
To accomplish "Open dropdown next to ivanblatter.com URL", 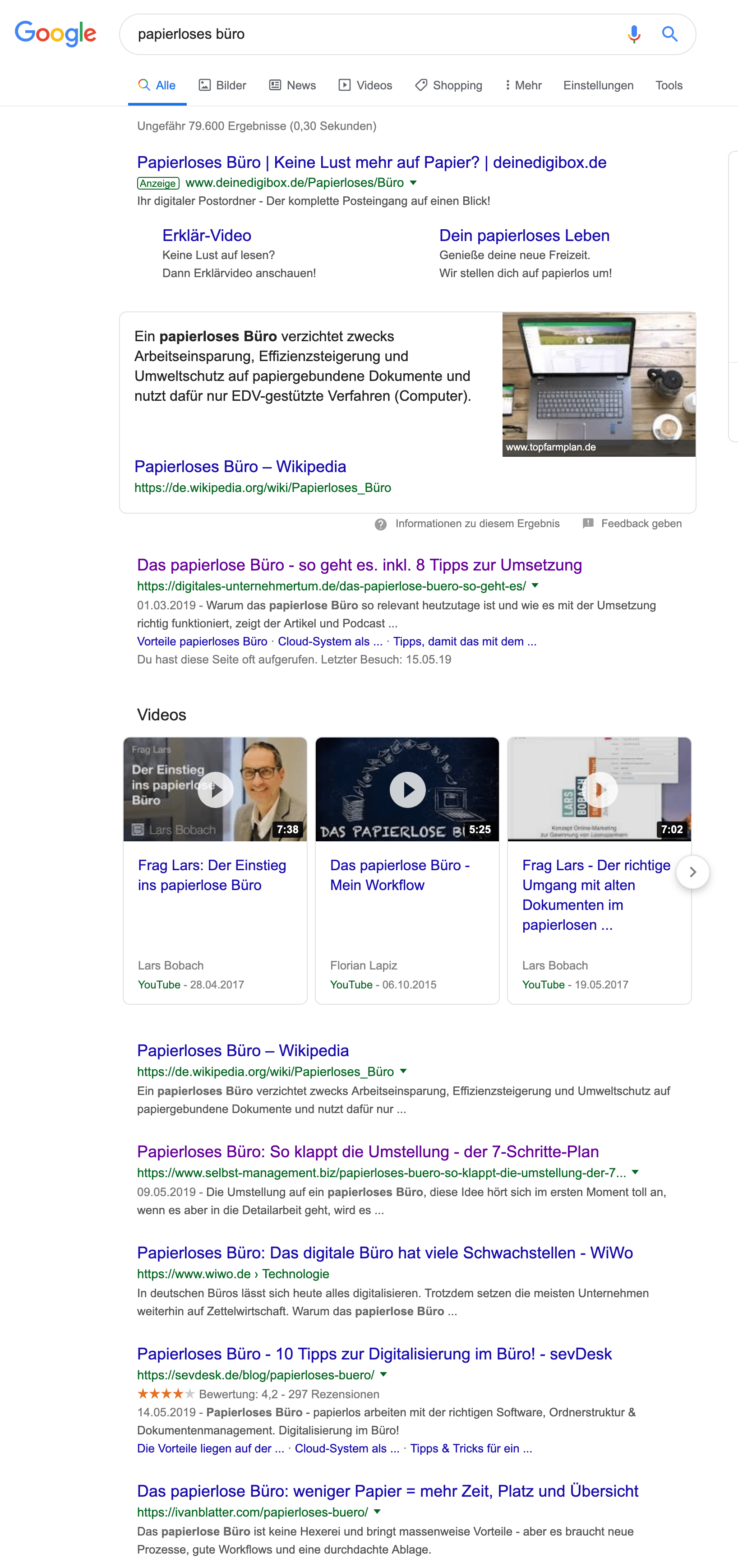I will coord(377,1512).
